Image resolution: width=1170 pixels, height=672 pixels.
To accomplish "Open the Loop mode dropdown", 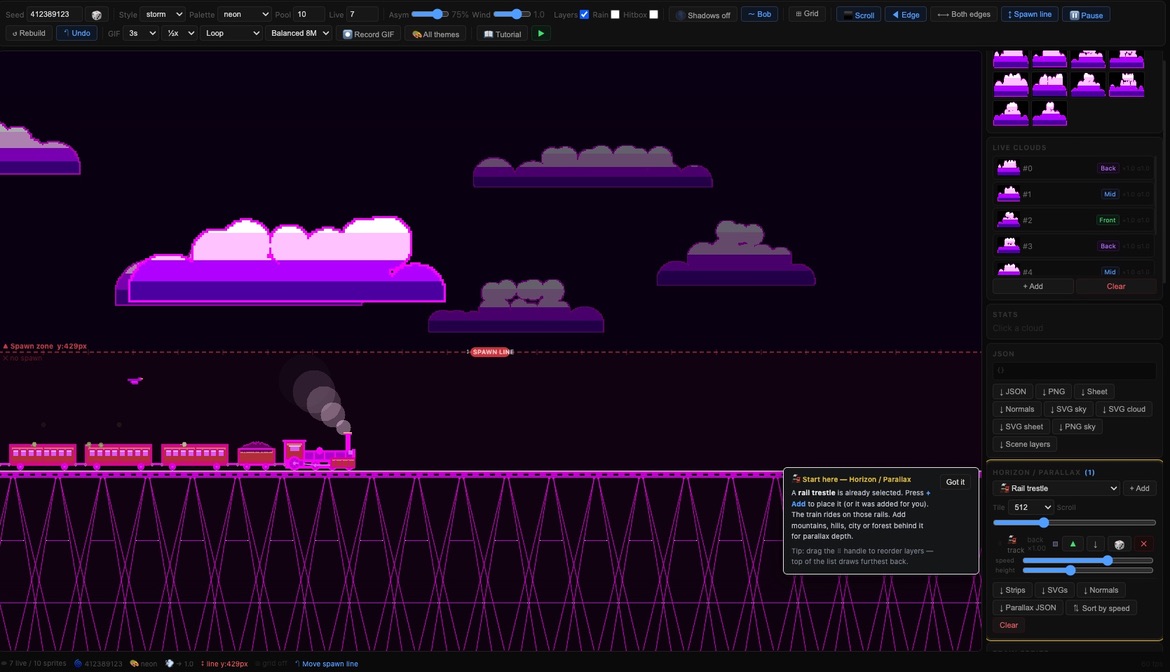I will 231,34.
